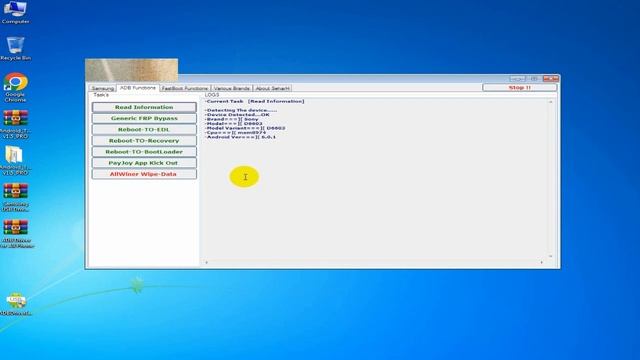Image resolution: width=640 pixels, height=360 pixels.
Task: Select the USB driver installer desktop icon
Action: [x=16, y=304]
